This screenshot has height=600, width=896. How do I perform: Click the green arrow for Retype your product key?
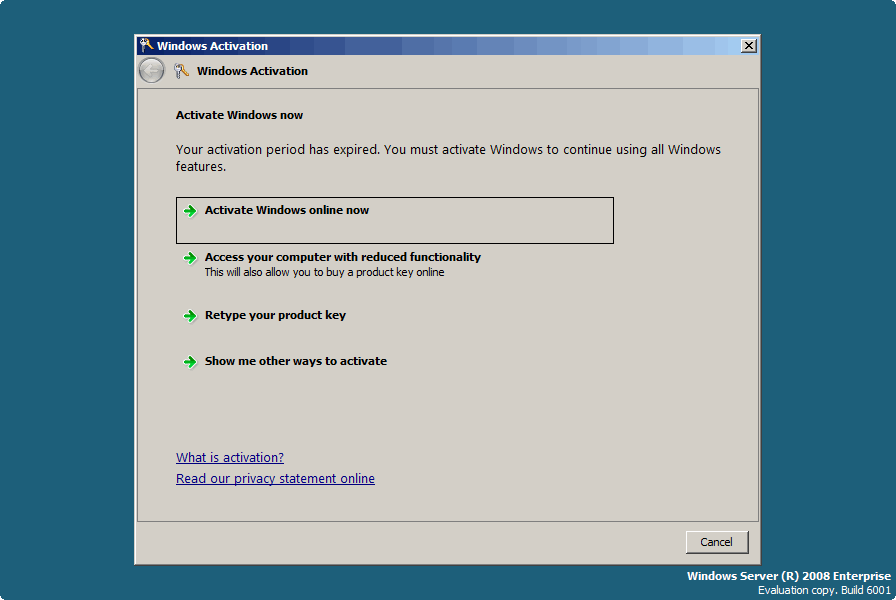point(190,316)
